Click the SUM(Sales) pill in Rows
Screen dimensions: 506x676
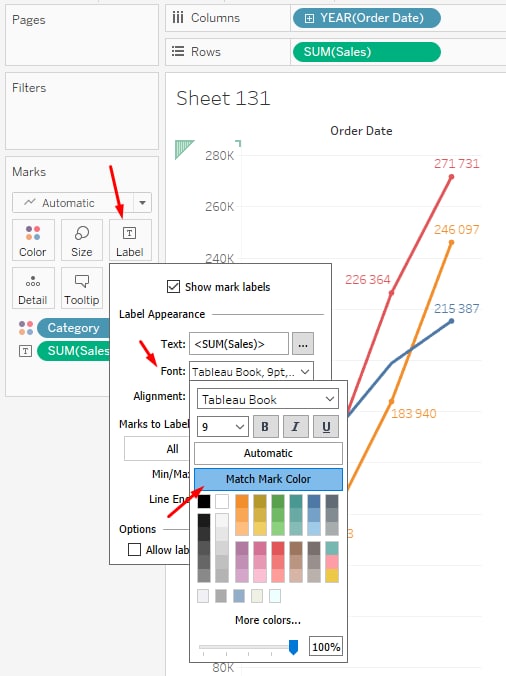(x=367, y=52)
